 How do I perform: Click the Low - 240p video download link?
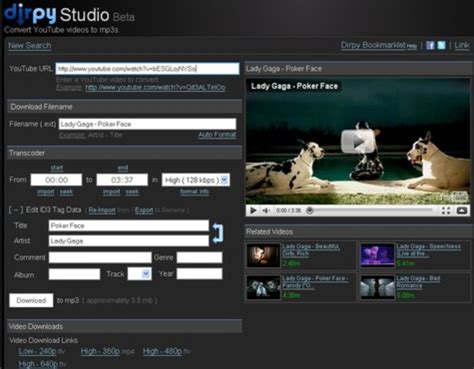pyautogui.click(x=38, y=351)
